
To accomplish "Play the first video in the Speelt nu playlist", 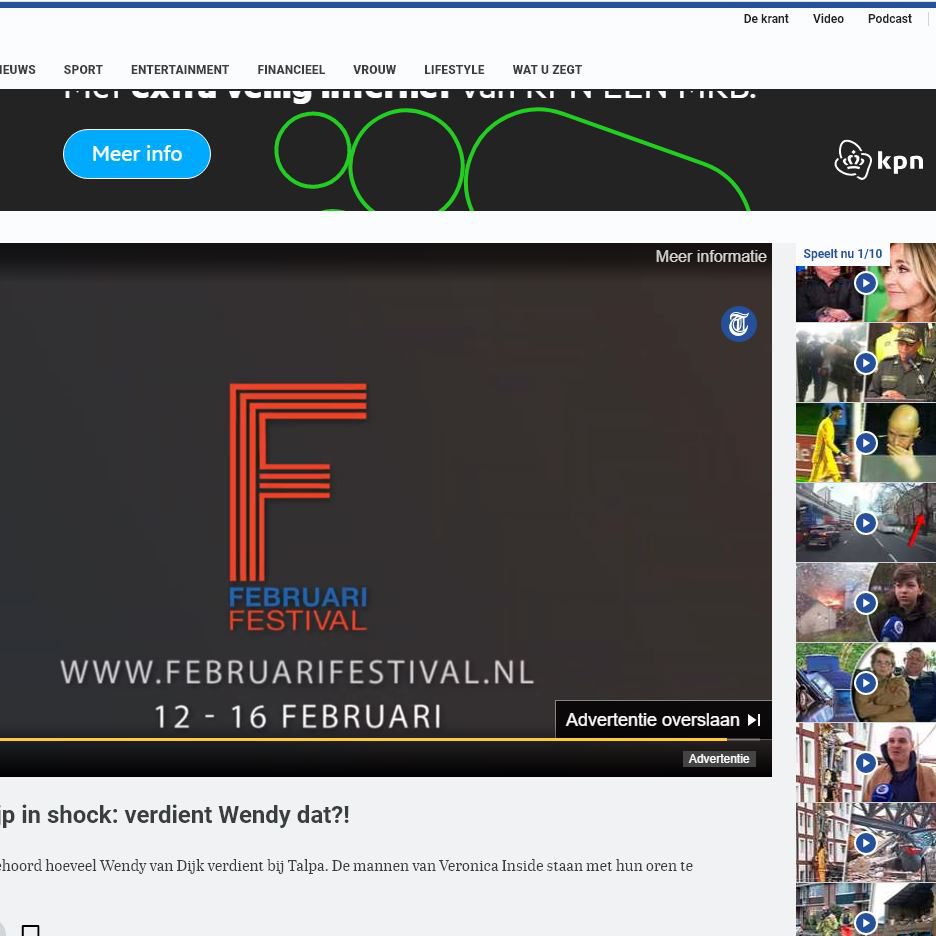I will click(x=865, y=282).
